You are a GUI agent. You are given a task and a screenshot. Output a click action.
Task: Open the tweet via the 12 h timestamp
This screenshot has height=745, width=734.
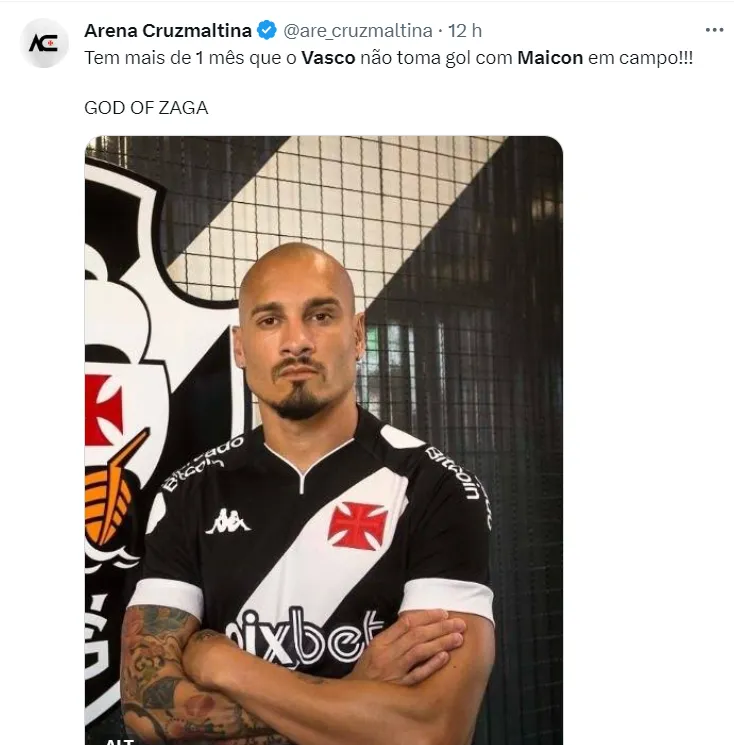(x=465, y=31)
